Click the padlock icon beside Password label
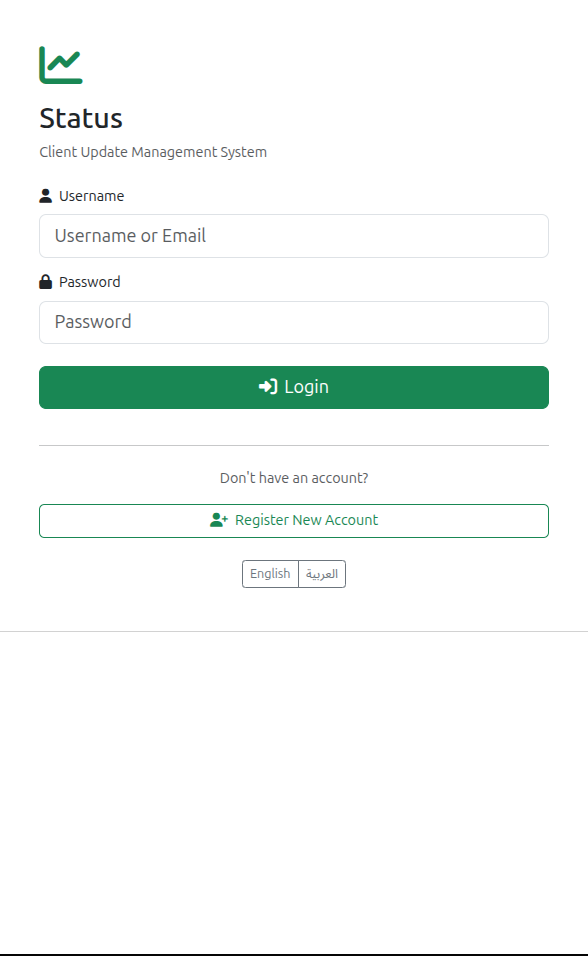Screen dimensions: 588x956 click(44, 281)
